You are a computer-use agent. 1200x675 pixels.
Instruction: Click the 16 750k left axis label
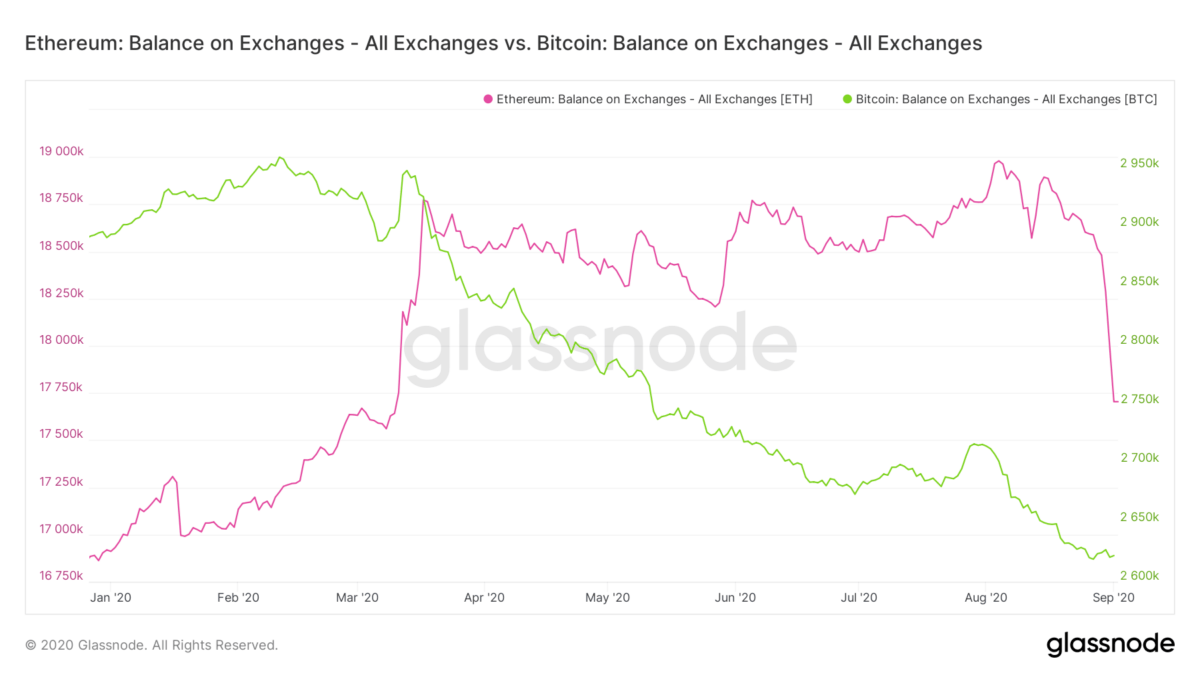[x=61, y=576]
